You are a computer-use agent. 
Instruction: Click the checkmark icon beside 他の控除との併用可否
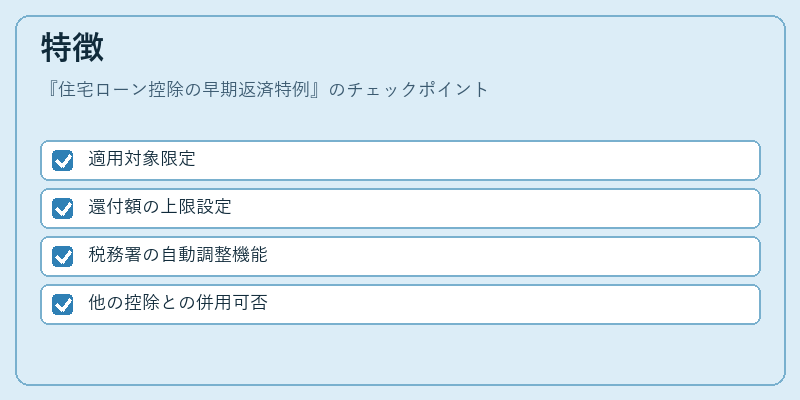pyautogui.click(x=63, y=305)
